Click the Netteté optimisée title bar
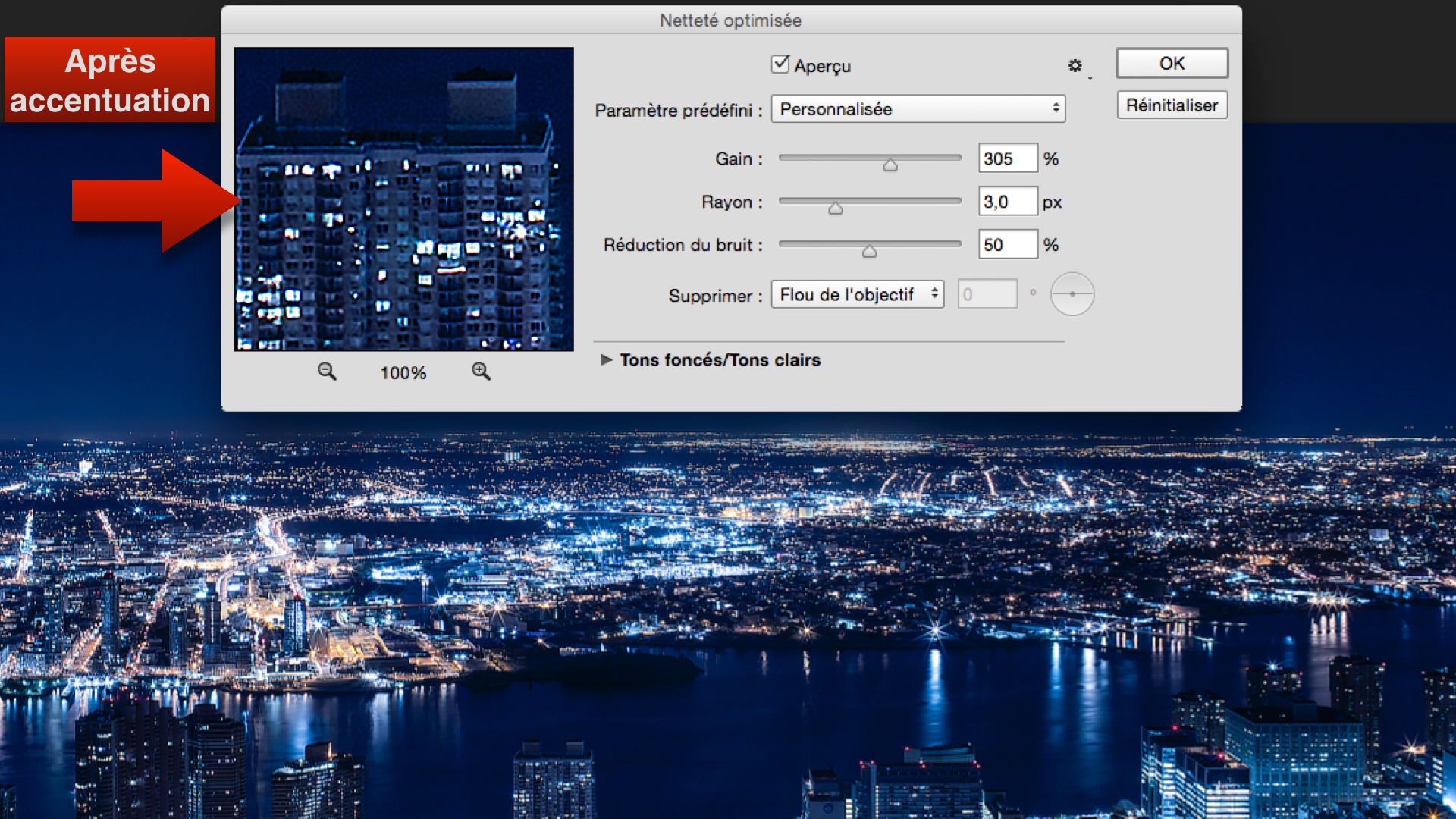 pos(730,20)
